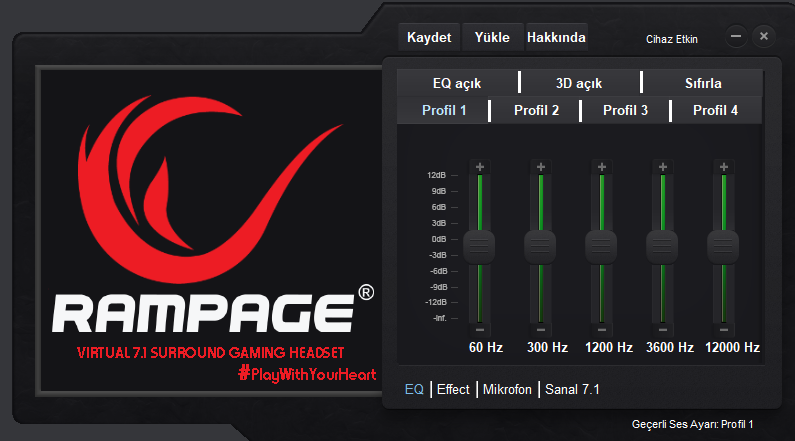Decrease the 60 Hz band with minus
The width and height of the screenshot is (795, 441).
click(x=480, y=330)
